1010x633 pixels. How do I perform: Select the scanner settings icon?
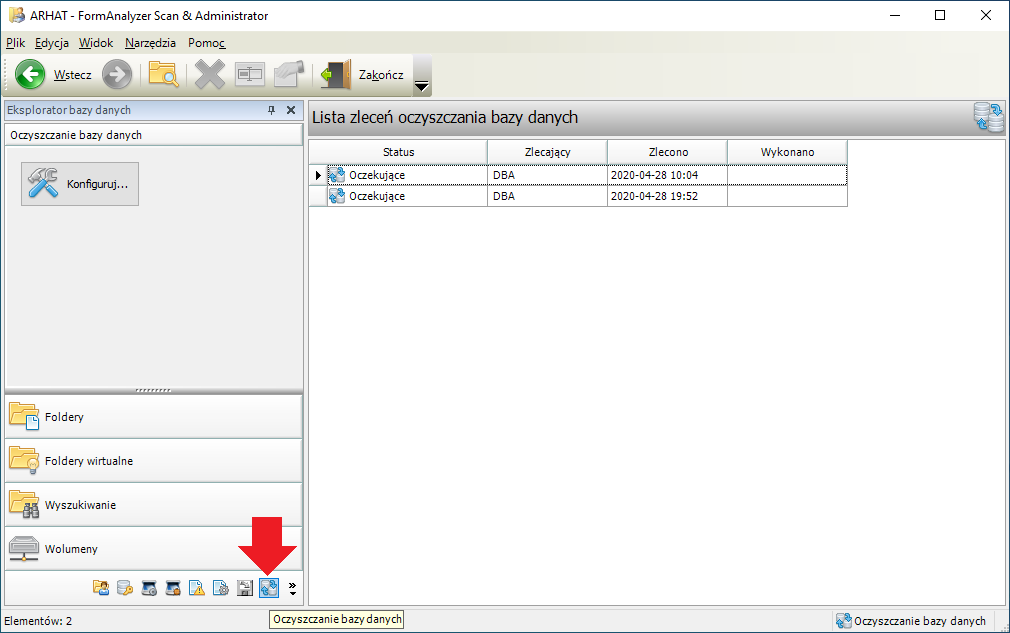(149, 587)
